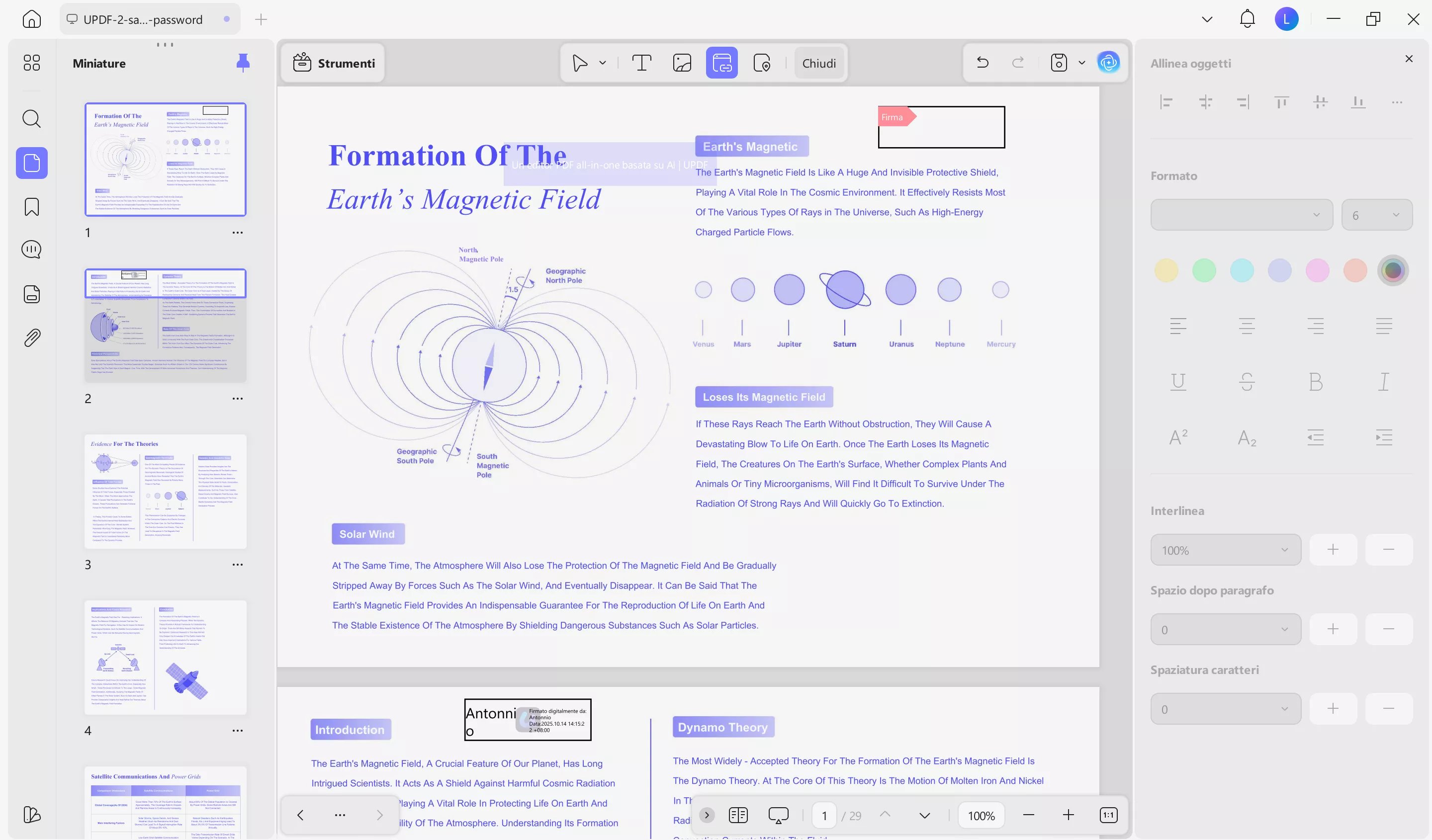Pick the yellow color swatch
Image resolution: width=1432 pixels, height=840 pixels.
click(1166, 270)
